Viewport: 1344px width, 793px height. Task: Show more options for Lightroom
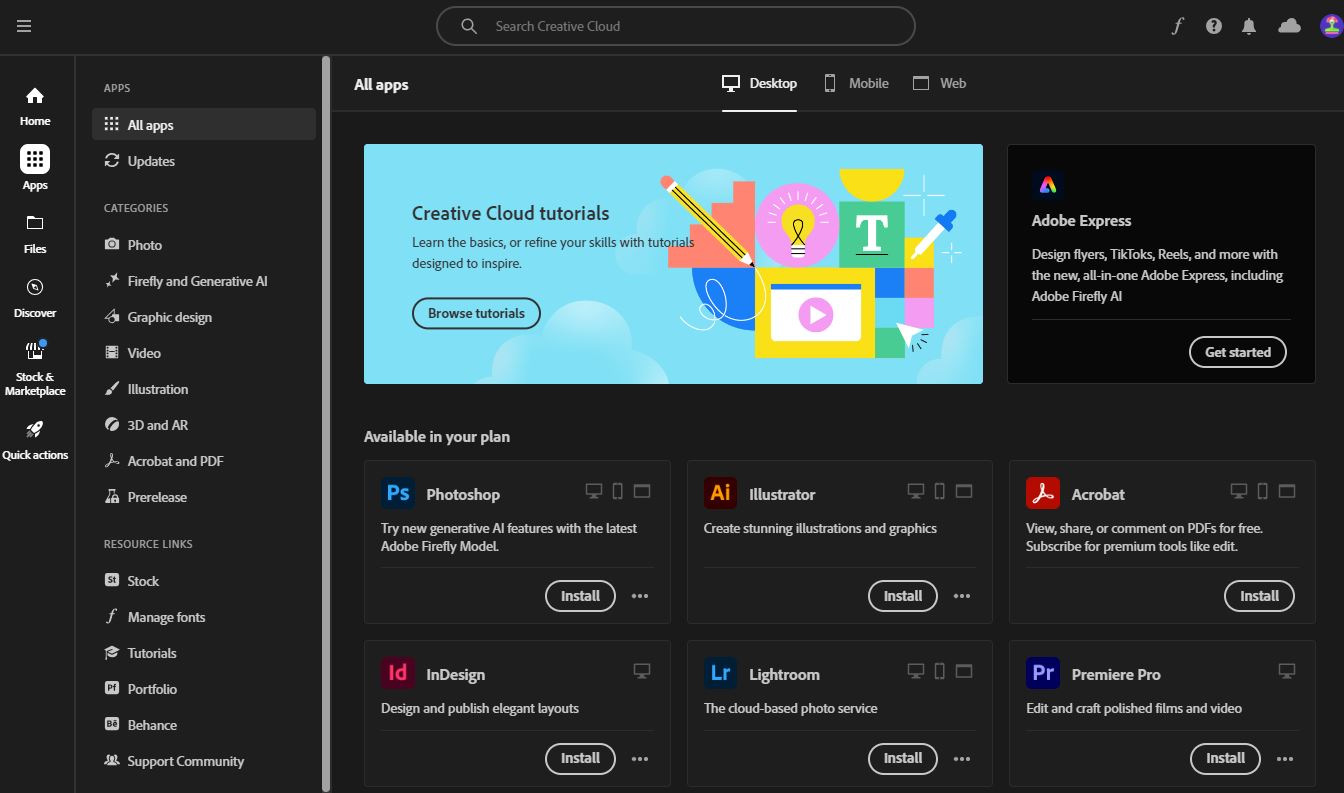[962, 759]
